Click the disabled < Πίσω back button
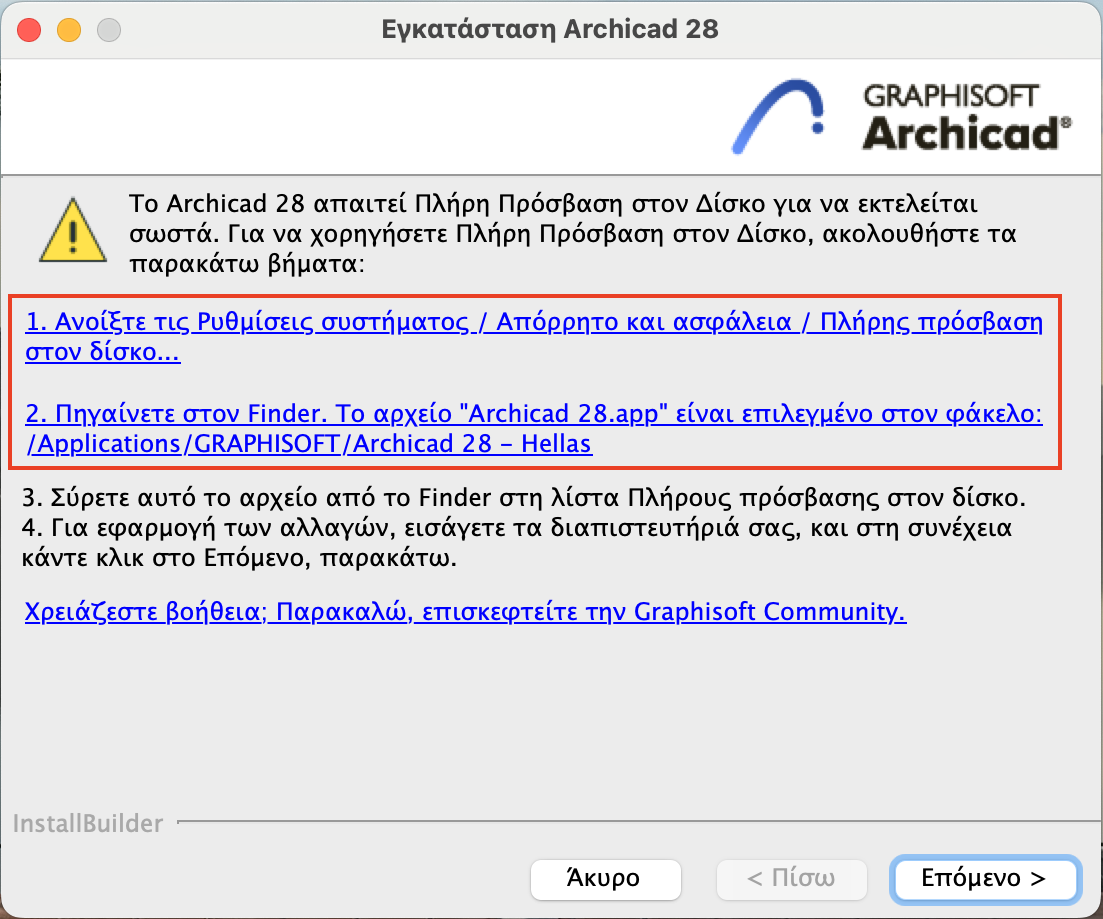This screenshot has width=1103, height=919. 791,878
